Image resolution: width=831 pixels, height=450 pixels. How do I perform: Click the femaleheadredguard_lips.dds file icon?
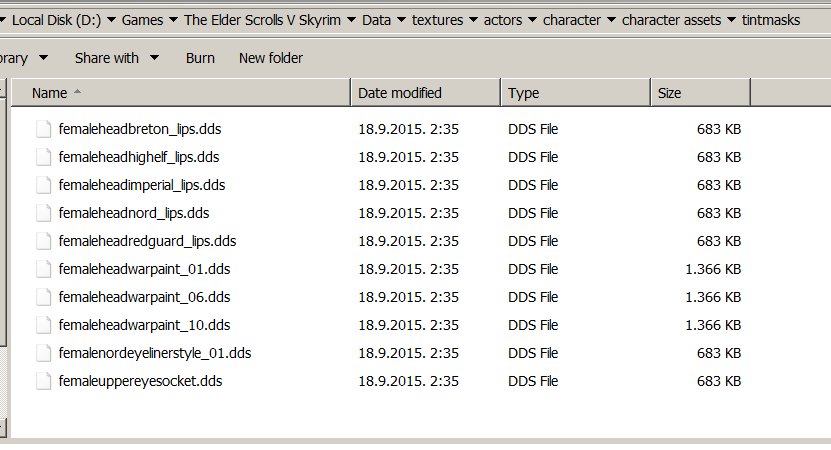coord(42,241)
